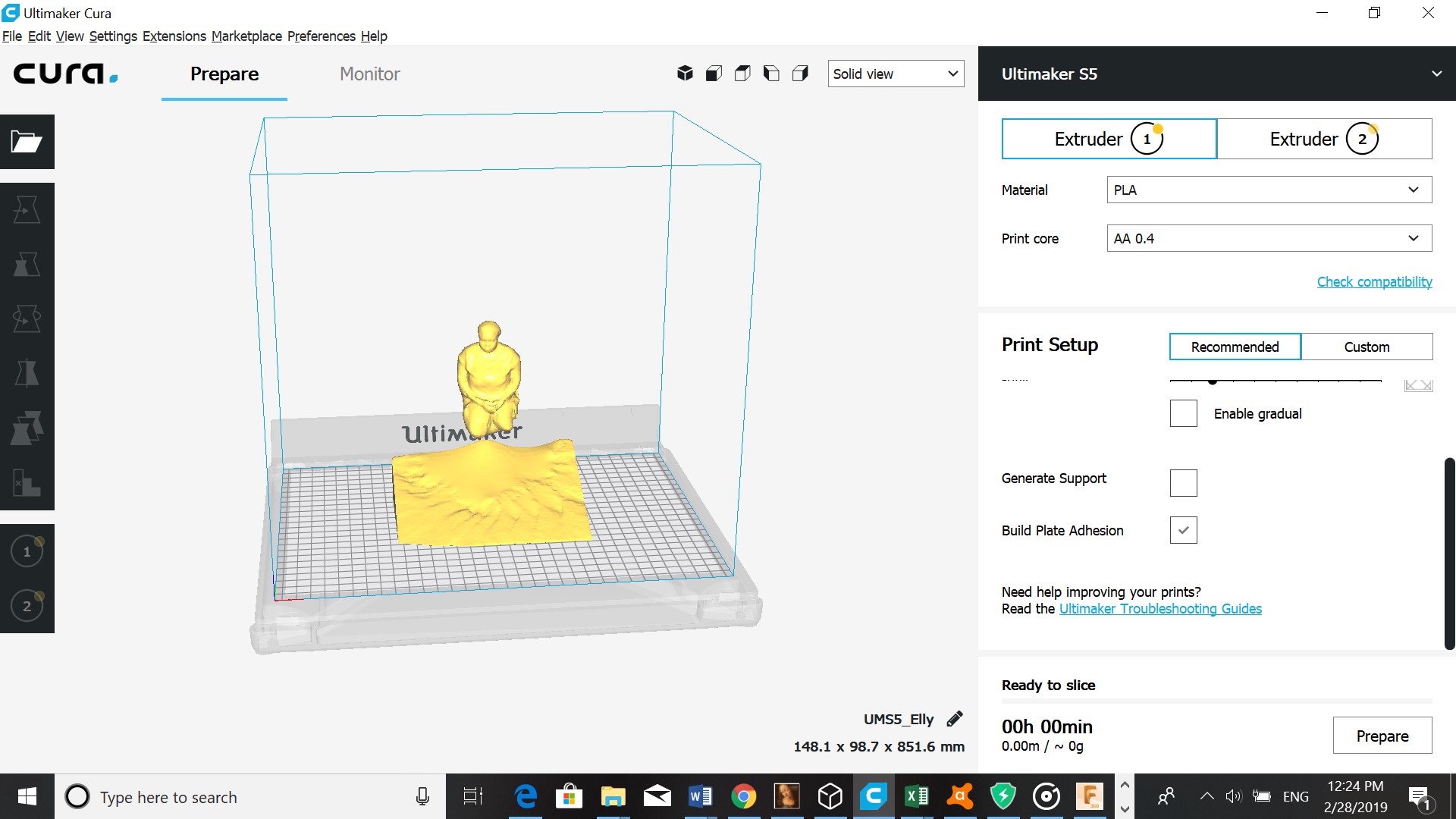The image size is (1456, 819).
Task: Enable the gradual infill checkbox
Action: [x=1183, y=413]
